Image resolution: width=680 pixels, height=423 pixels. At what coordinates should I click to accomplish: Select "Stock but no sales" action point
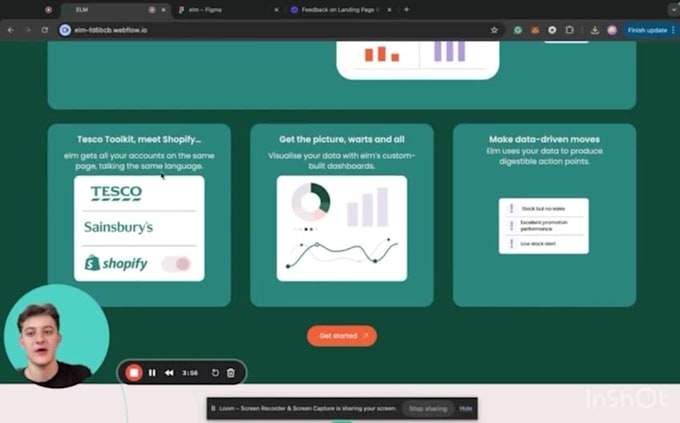point(543,209)
